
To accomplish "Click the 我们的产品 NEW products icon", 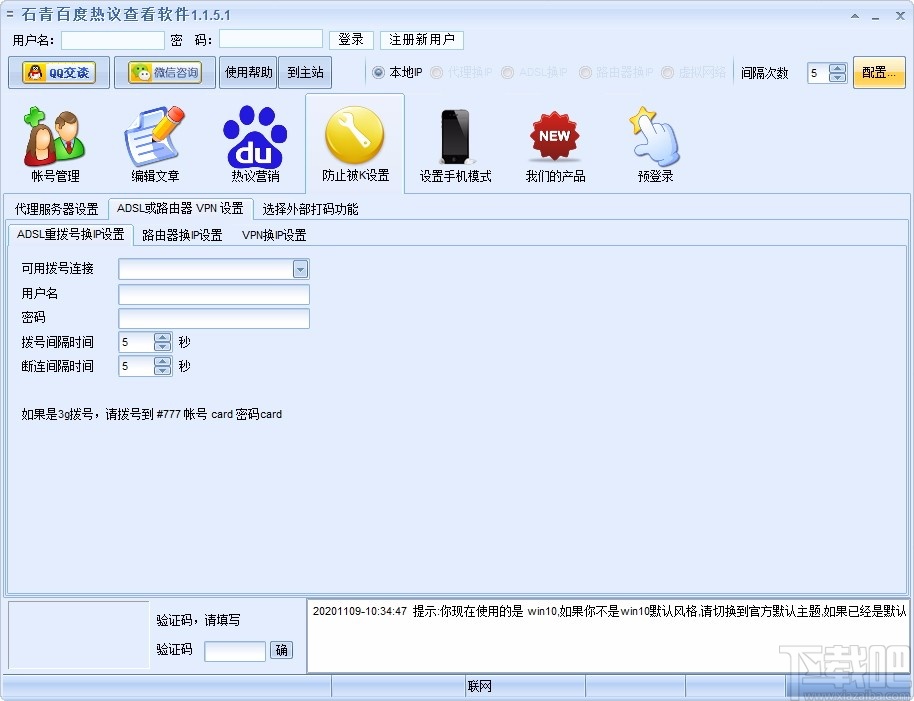I will (x=553, y=140).
